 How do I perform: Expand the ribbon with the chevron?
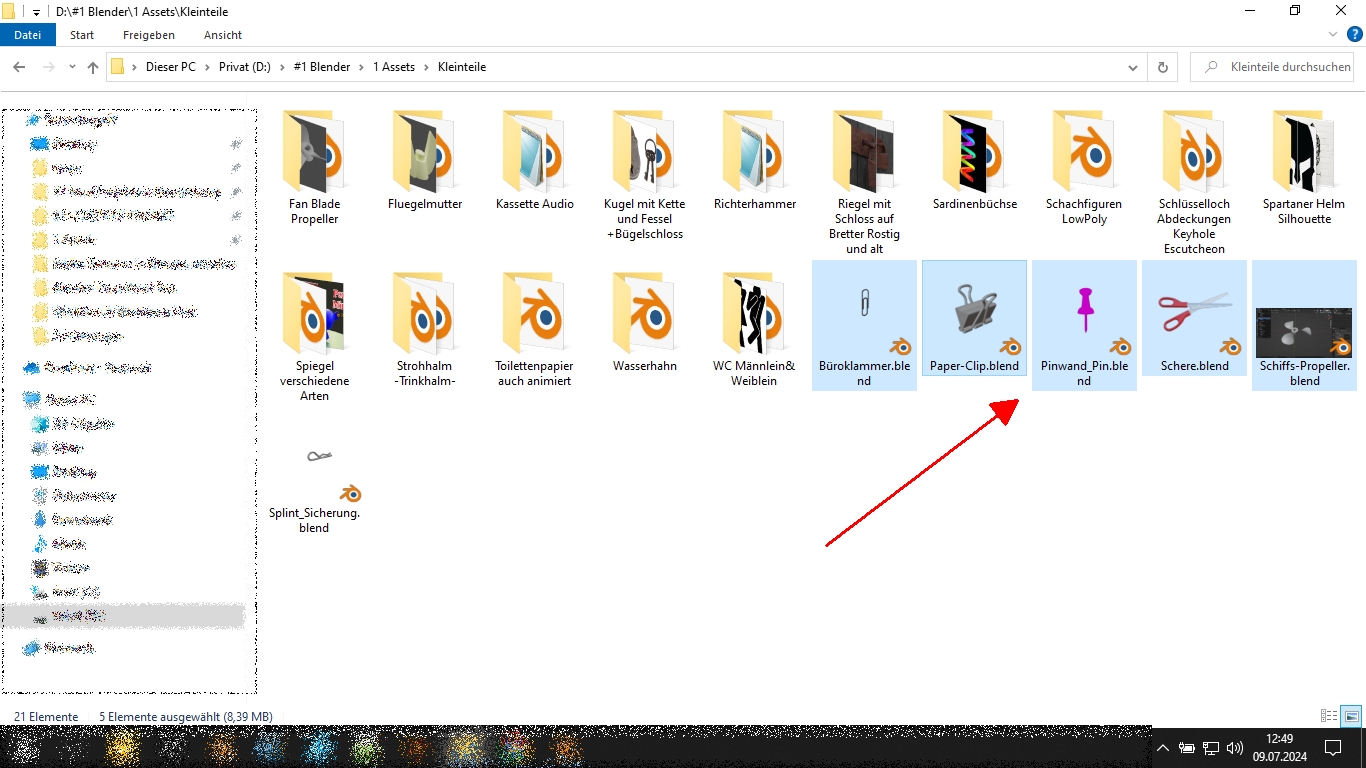(x=1331, y=34)
